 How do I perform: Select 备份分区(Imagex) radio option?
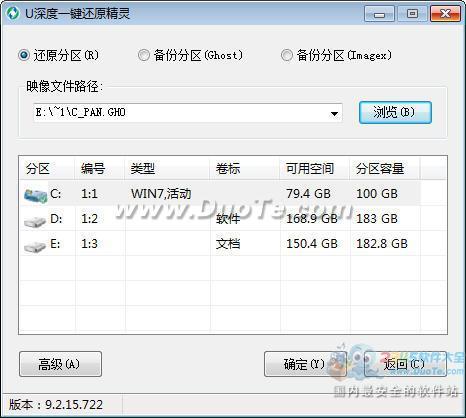(286, 55)
